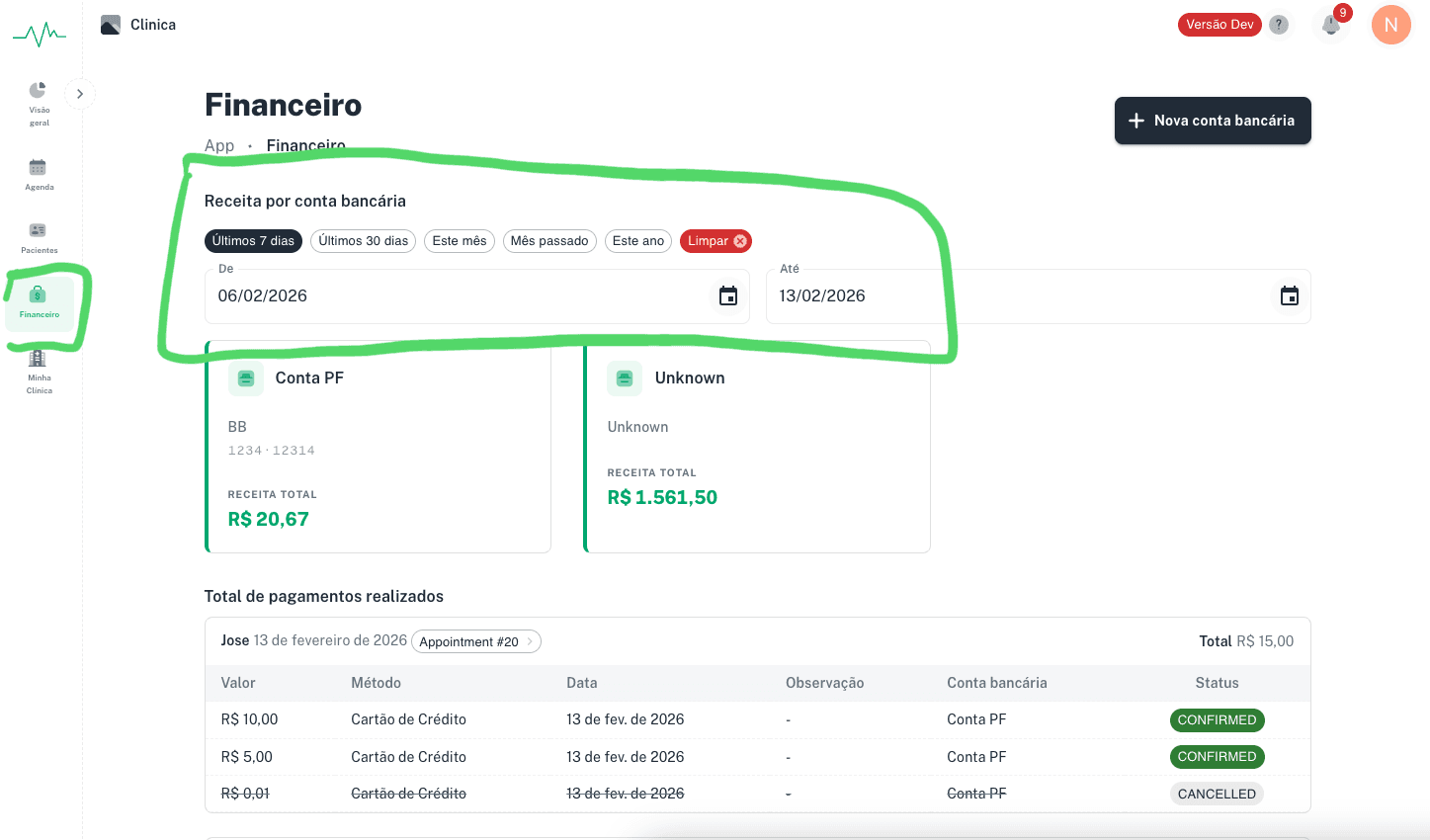Clear filters with Limpar chip
The image size is (1430, 840).
716,241
